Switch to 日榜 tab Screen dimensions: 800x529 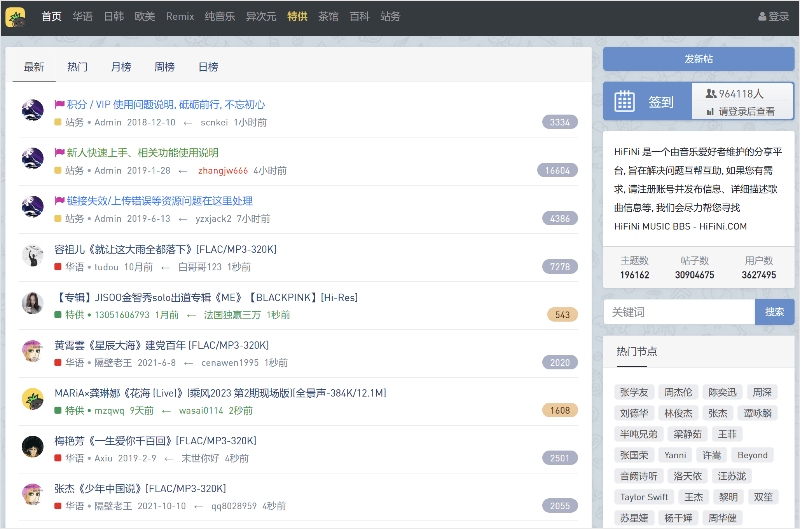pyautogui.click(x=209, y=67)
